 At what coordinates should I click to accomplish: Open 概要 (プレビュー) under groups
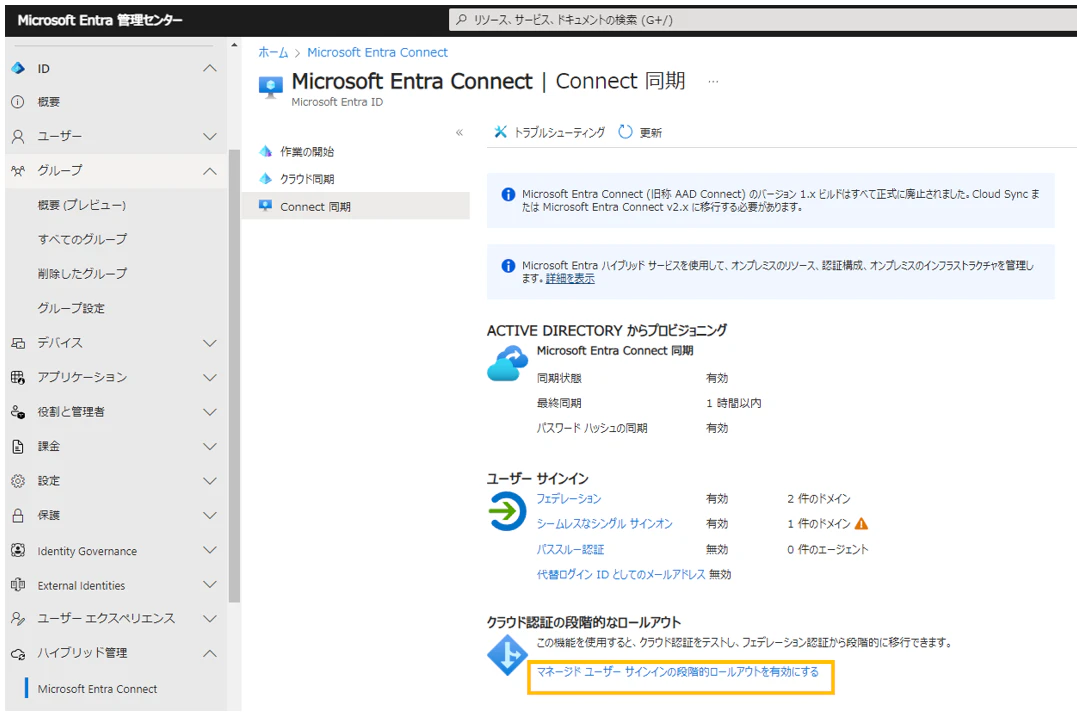(82, 205)
